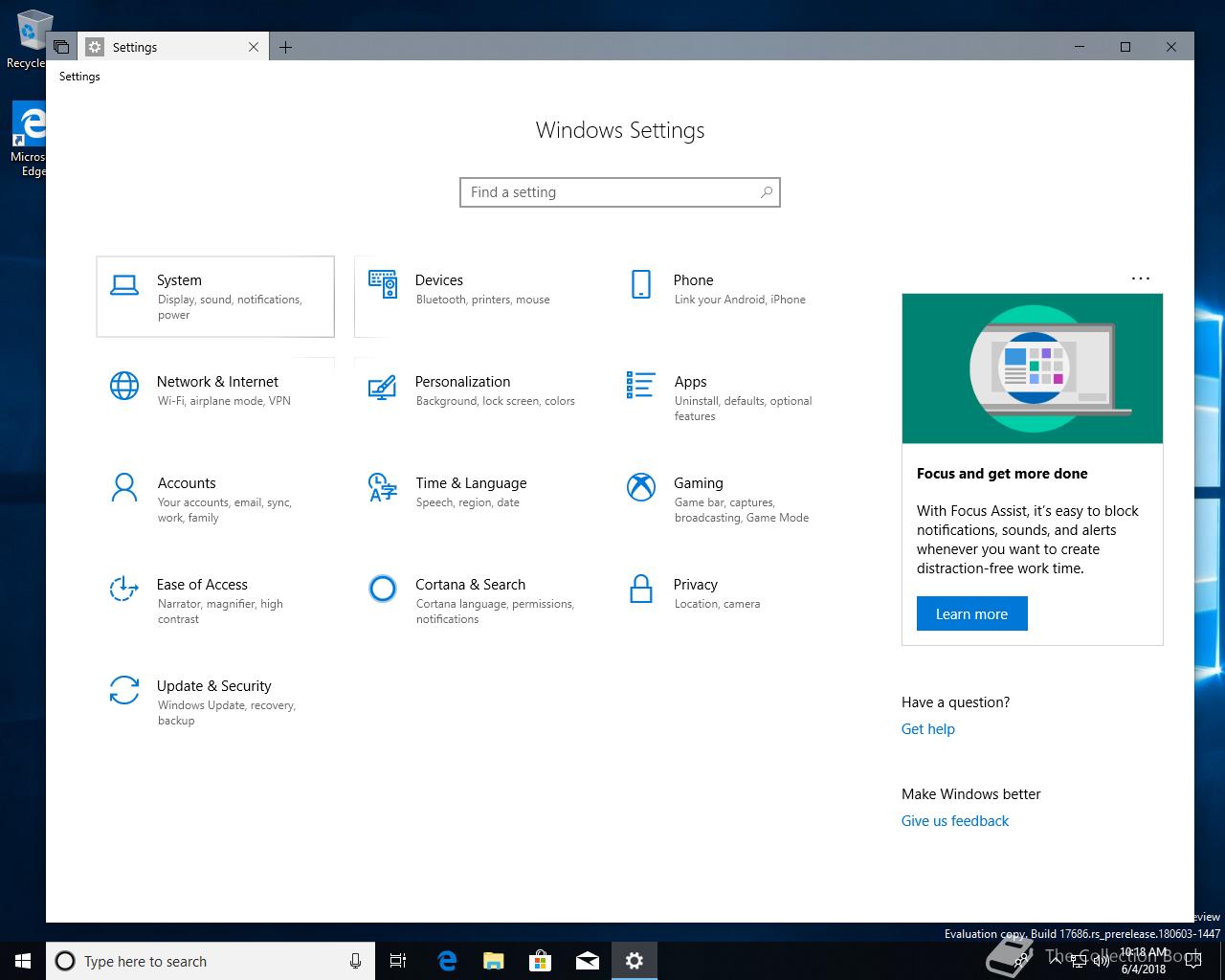Image resolution: width=1225 pixels, height=980 pixels.
Task: Click the Update & Security title
Action: point(214,686)
